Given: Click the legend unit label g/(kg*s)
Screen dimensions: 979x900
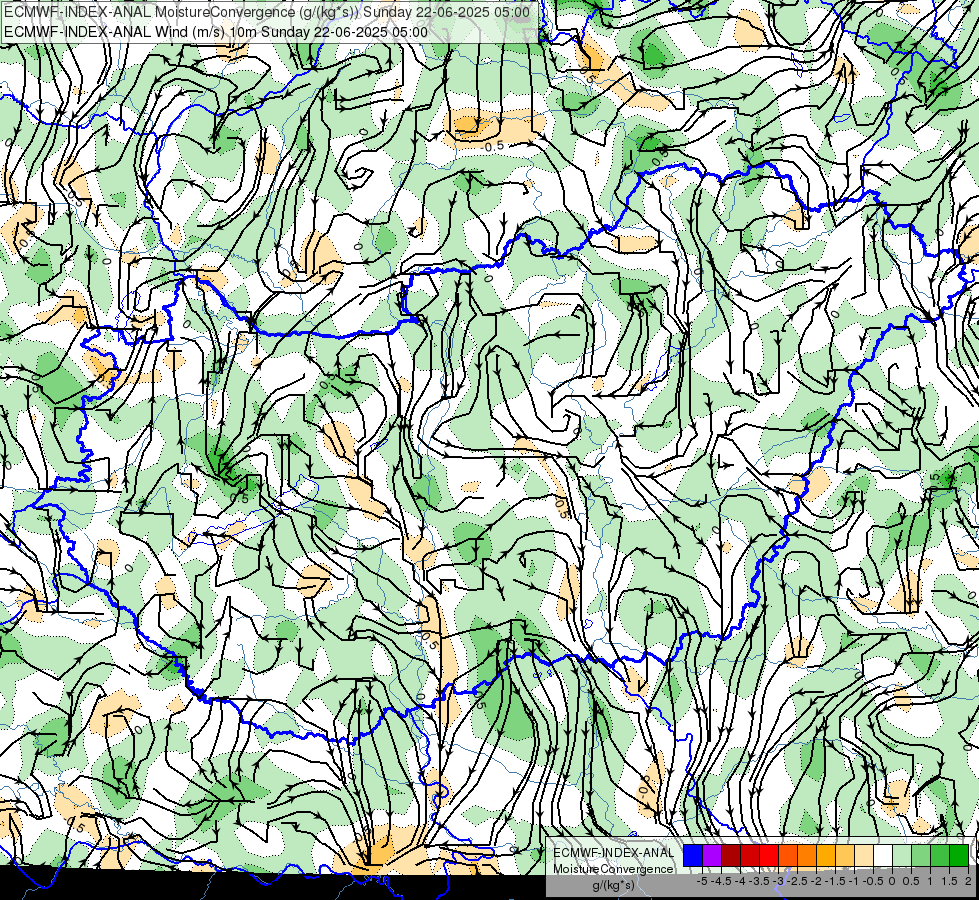Looking at the screenshot, I should pos(613,885).
